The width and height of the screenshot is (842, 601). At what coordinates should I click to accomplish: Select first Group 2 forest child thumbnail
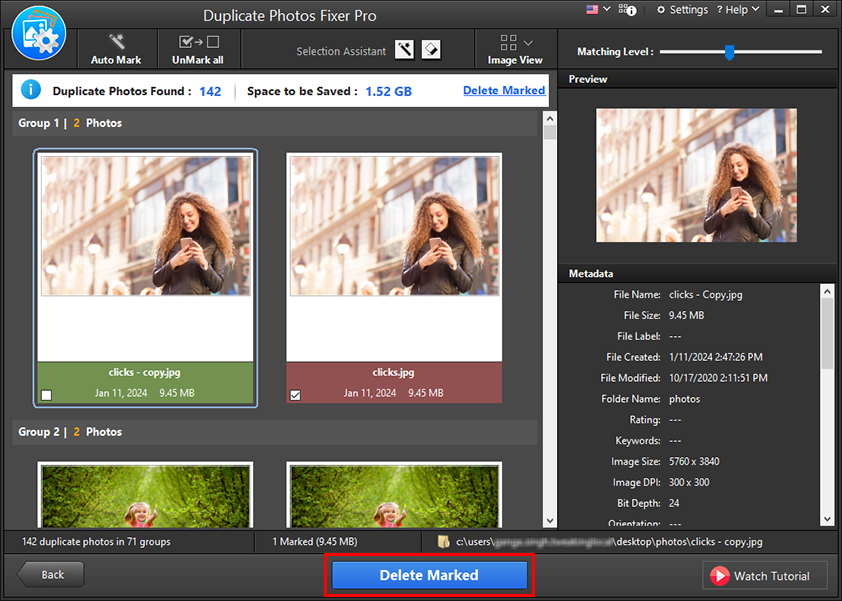click(x=146, y=496)
